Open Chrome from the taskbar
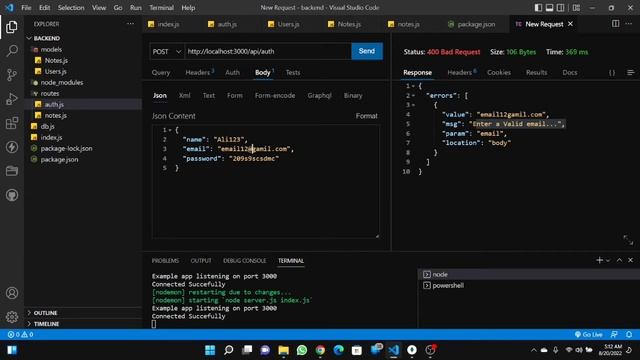 (x=320, y=350)
